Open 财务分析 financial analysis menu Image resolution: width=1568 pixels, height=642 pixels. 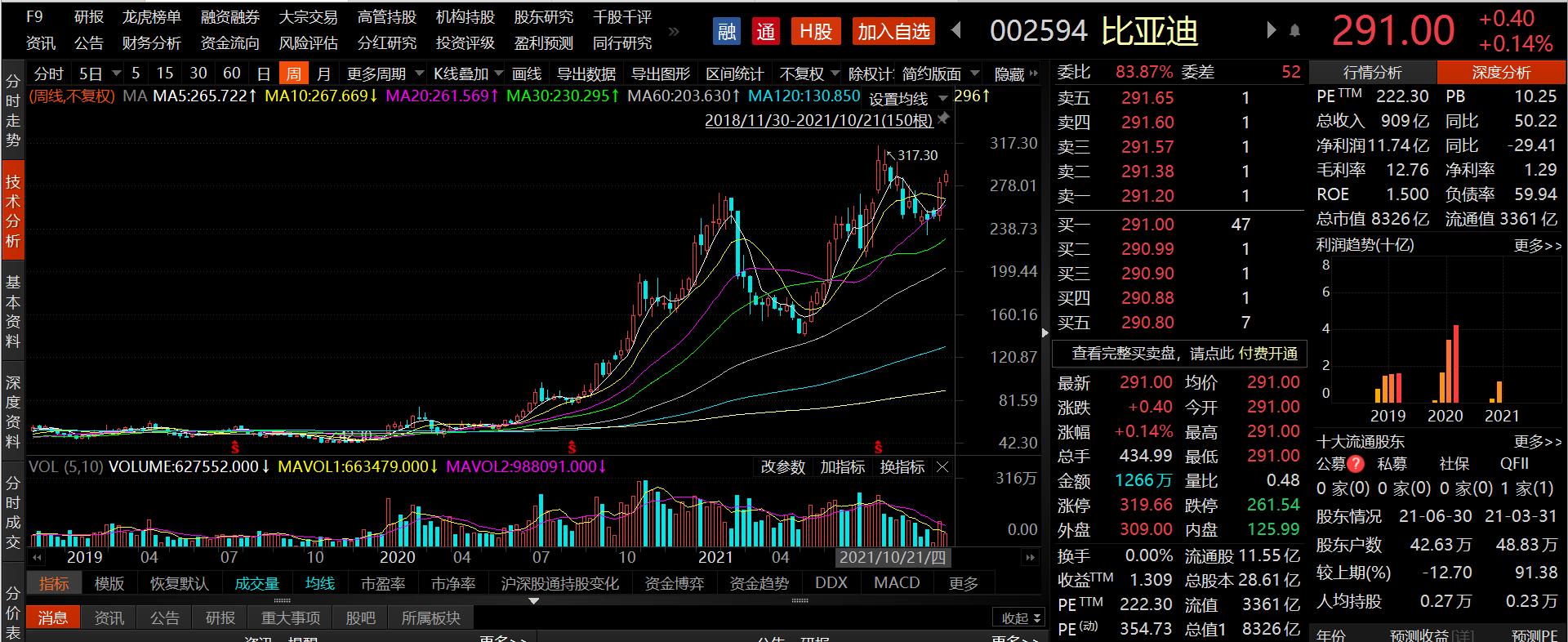click(x=152, y=43)
